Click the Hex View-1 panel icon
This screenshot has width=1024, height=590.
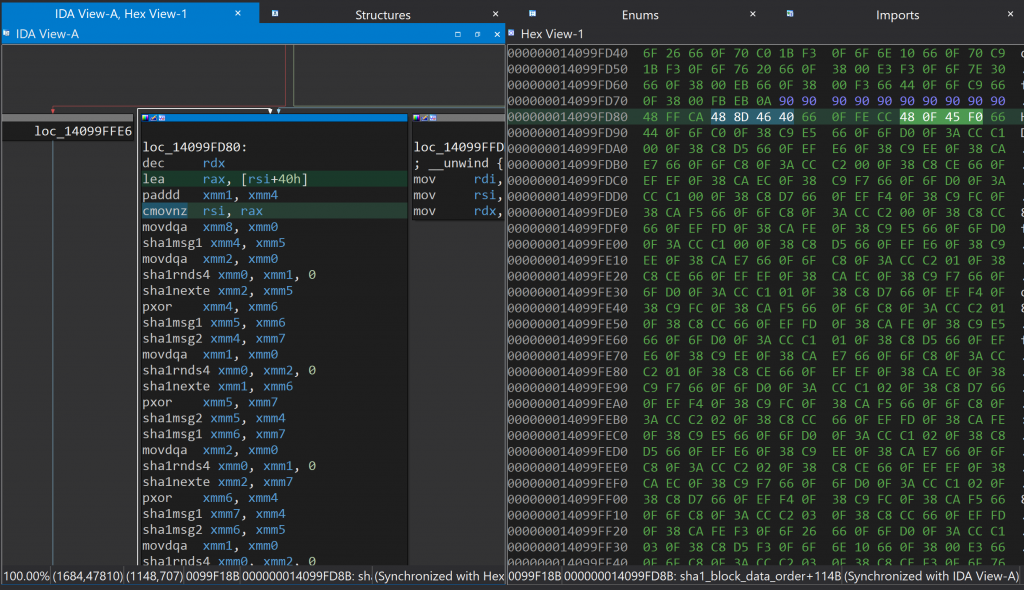[x=511, y=33]
